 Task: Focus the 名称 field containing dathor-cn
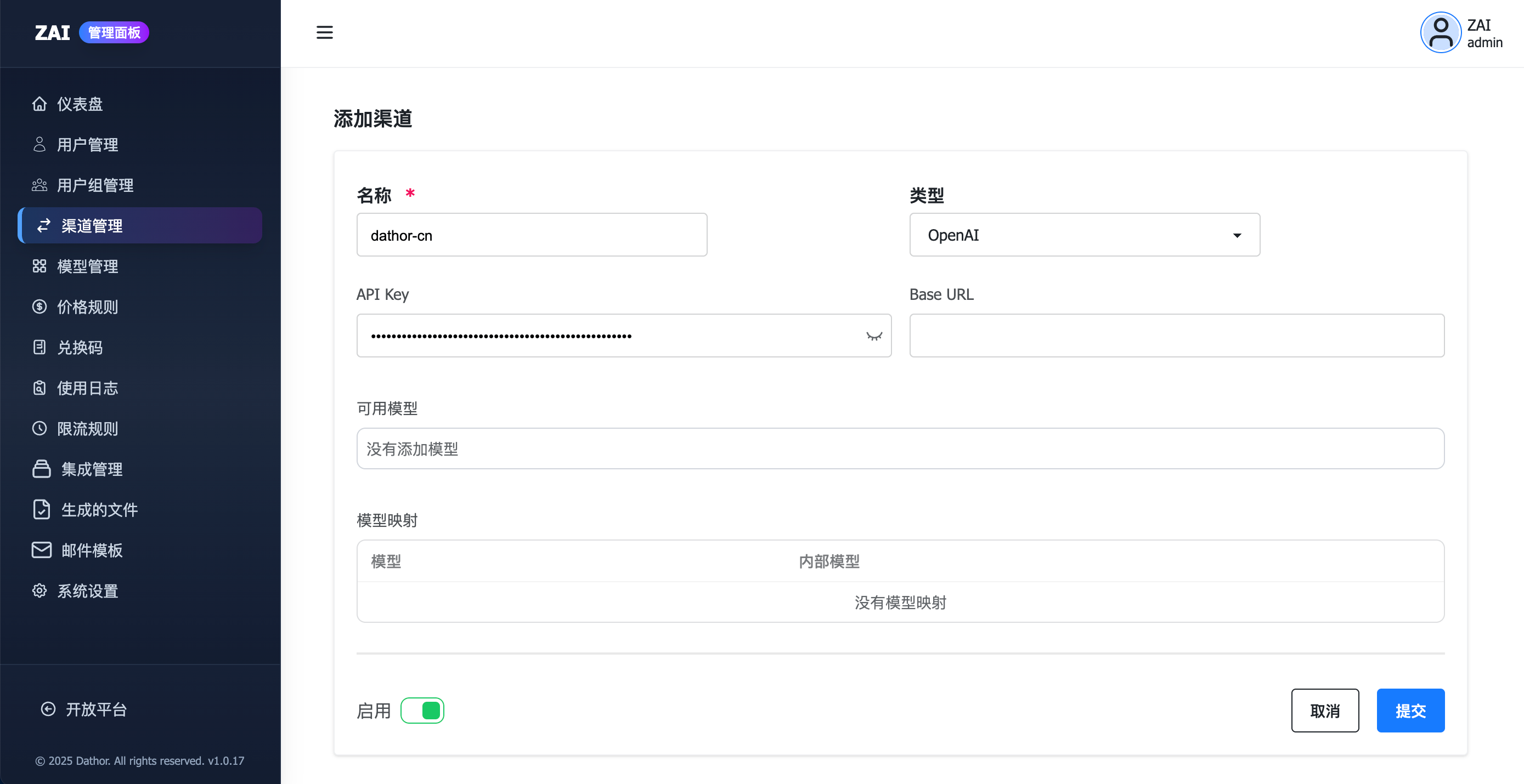(x=531, y=235)
